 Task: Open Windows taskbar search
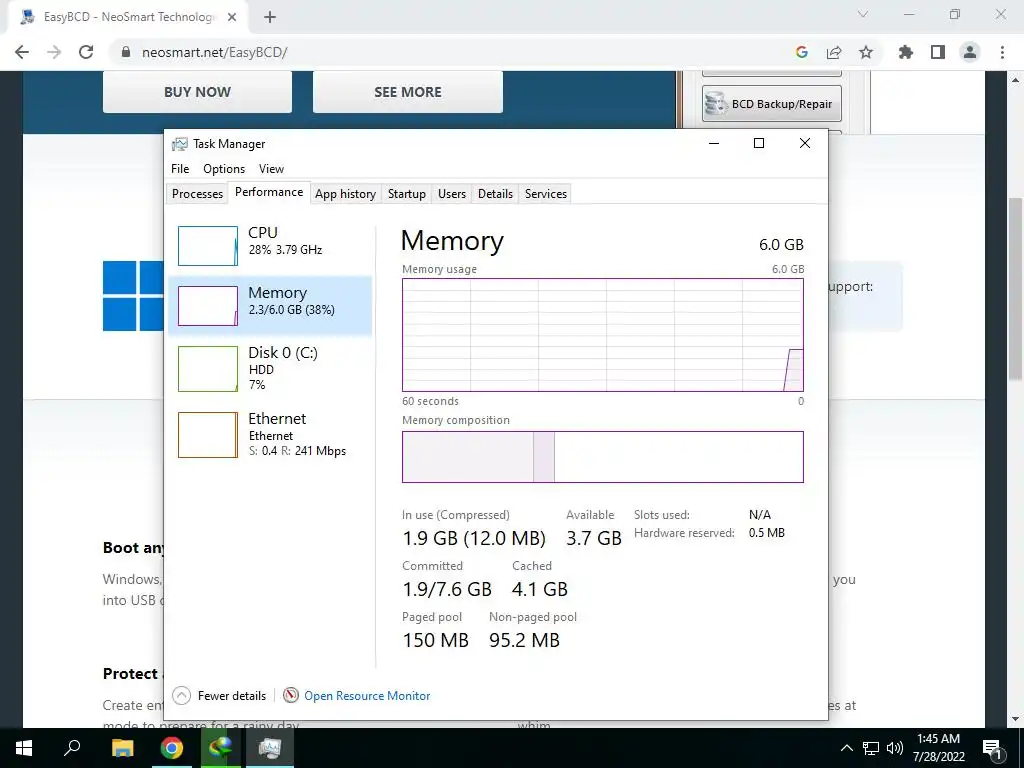click(x=72, y=748)
